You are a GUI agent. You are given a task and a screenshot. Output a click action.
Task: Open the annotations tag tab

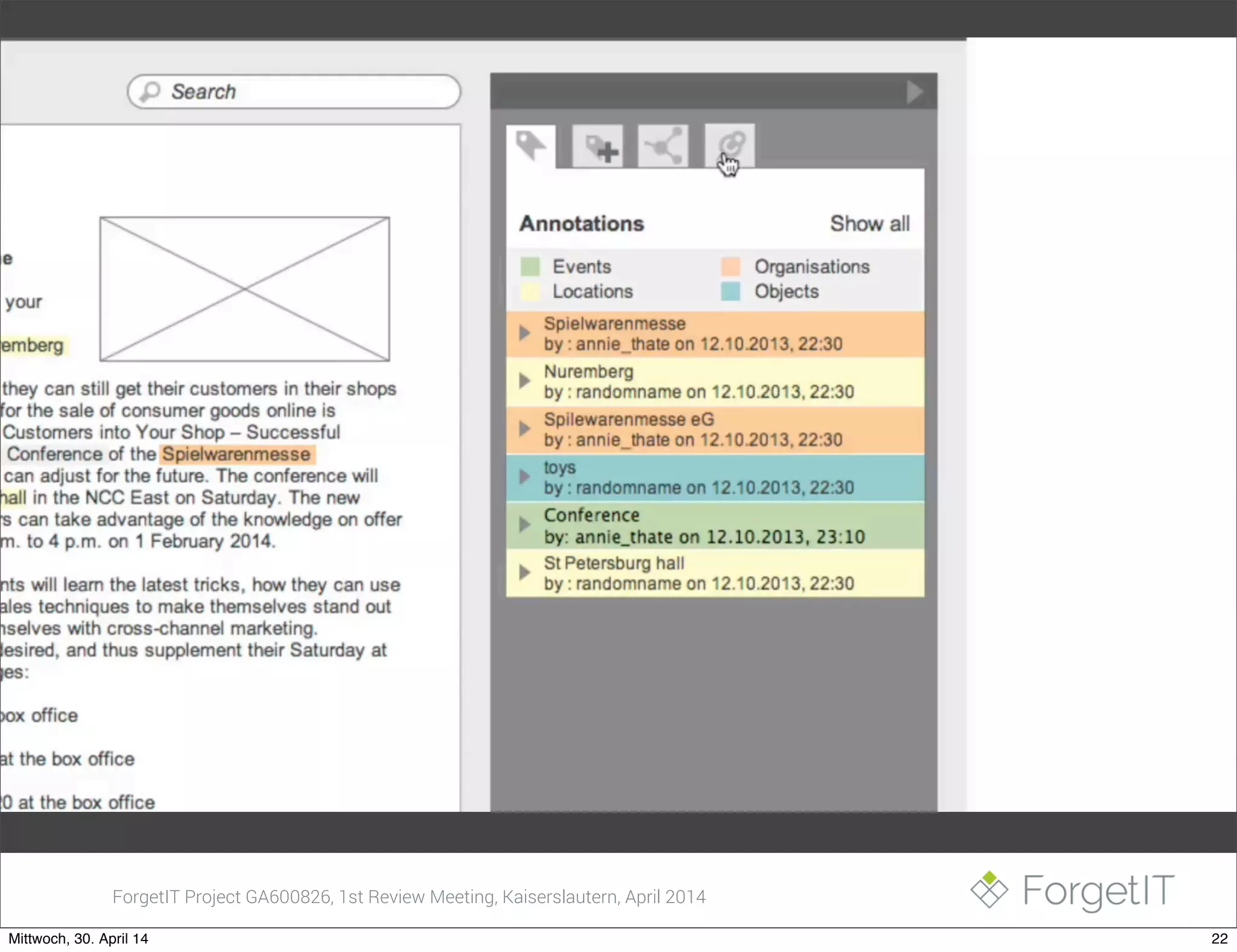point(531,146)
